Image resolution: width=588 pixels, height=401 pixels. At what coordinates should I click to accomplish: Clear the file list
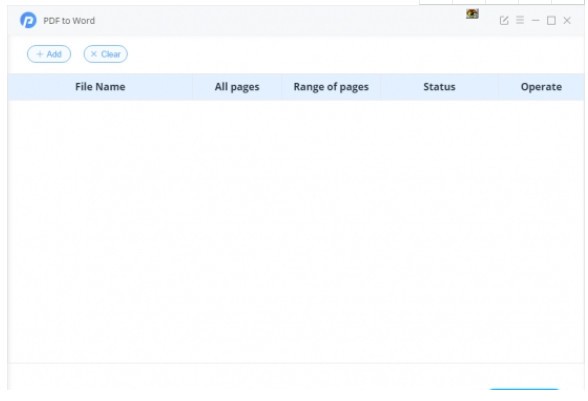coord(105,54)
